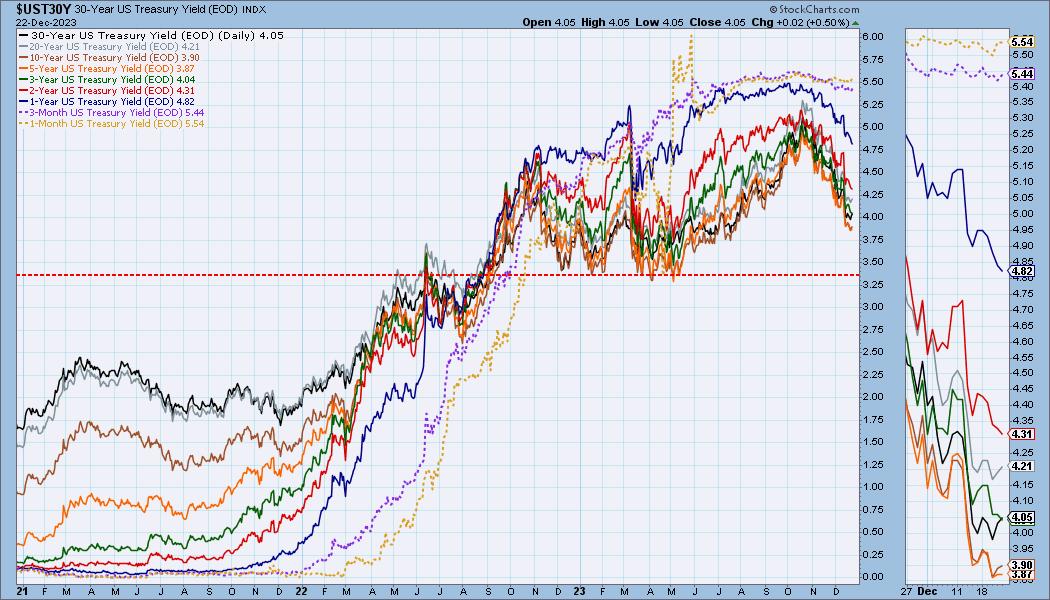Click the Chg +0.02 (+0.50%) value
Viewport: 1050px width, 600px height.
point(800,22)
